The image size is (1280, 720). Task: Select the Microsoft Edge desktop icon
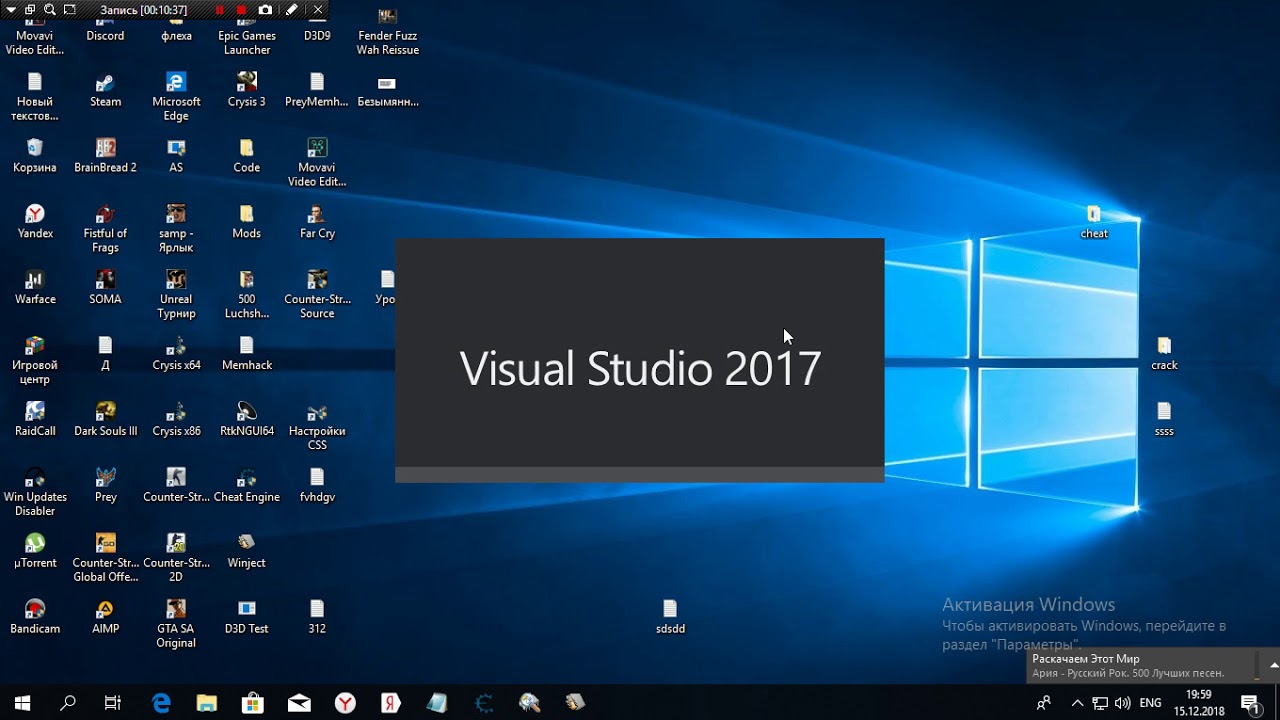176,97
